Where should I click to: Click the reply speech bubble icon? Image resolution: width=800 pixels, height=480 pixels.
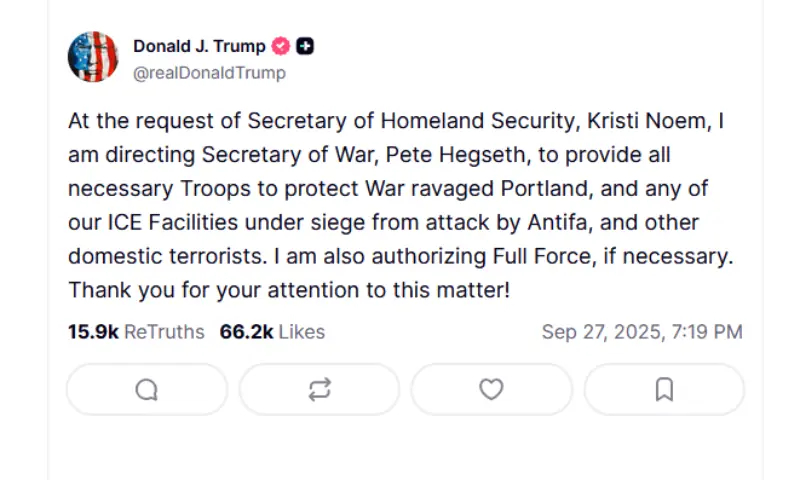click(x=147, y=390)
